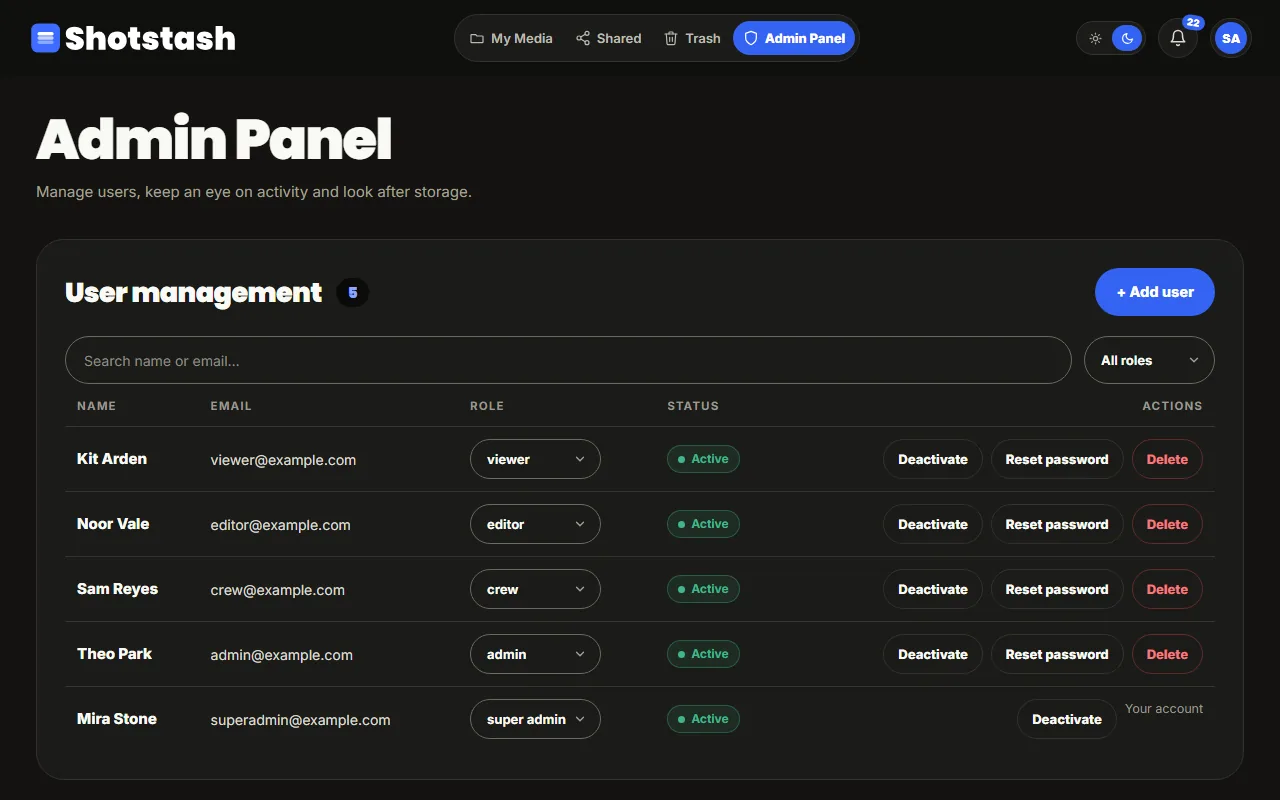This screenshot has width=1280, height=800.
Task: Change Theo Park's admin role dropdown
Action: (535, 654)
